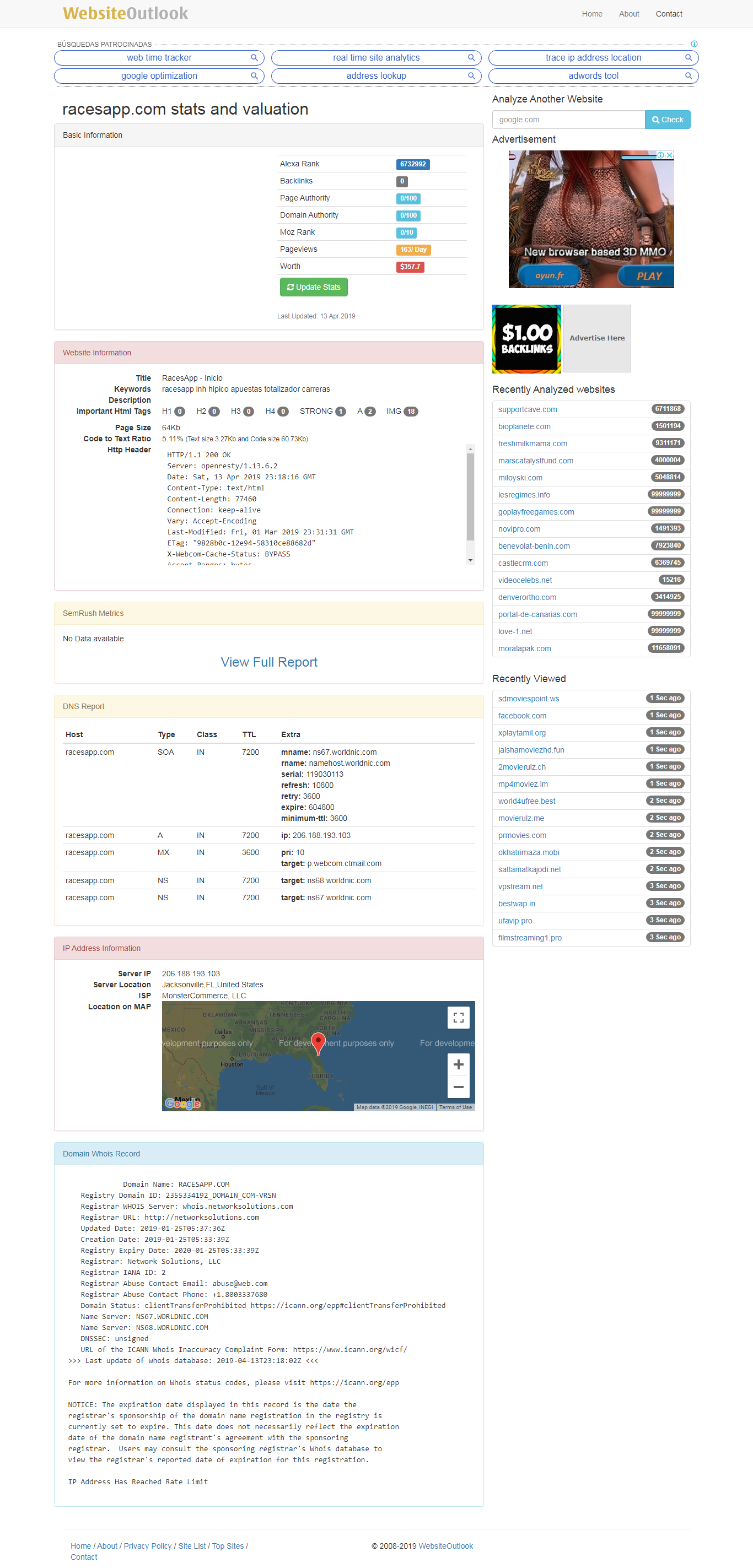The height and width of the screenshot is (1568, 753).
Task: Click the search icon beside real time site analytics
Action: tap(471, 58)
